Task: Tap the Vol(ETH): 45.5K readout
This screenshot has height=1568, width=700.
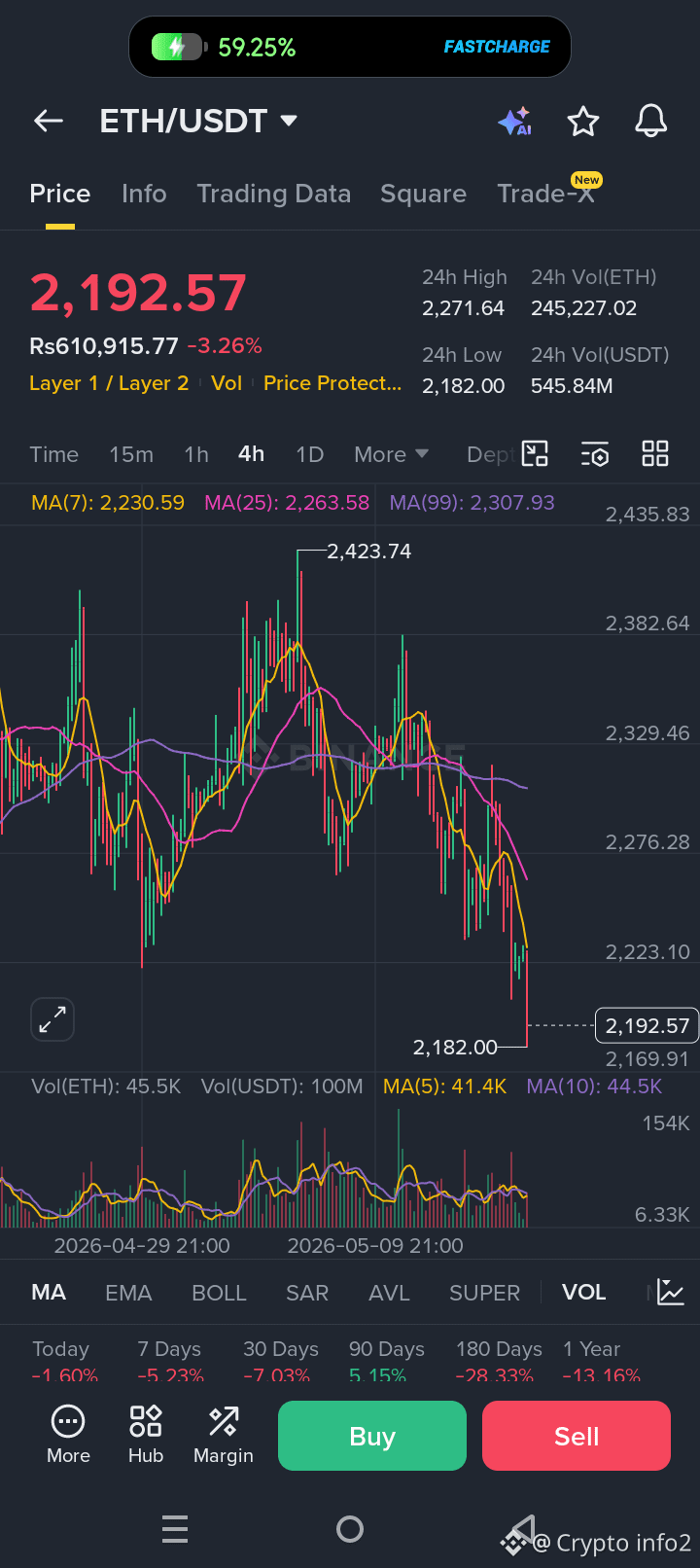Action: (x=107, y=1087)
